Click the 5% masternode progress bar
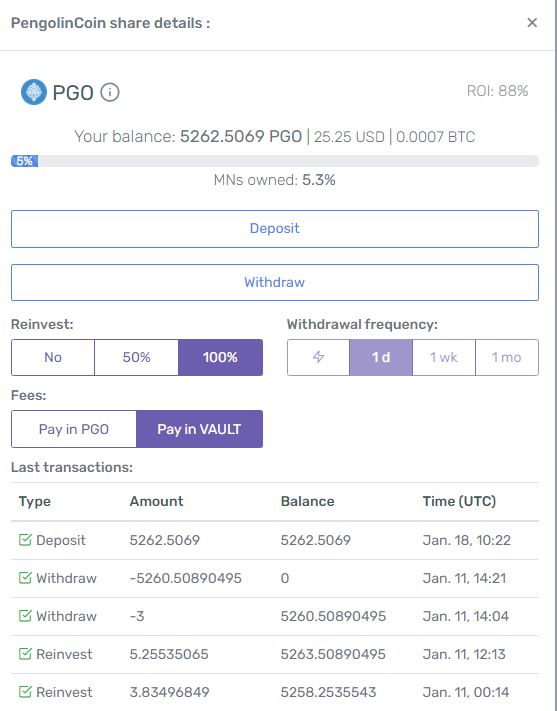 click(275, 161)
